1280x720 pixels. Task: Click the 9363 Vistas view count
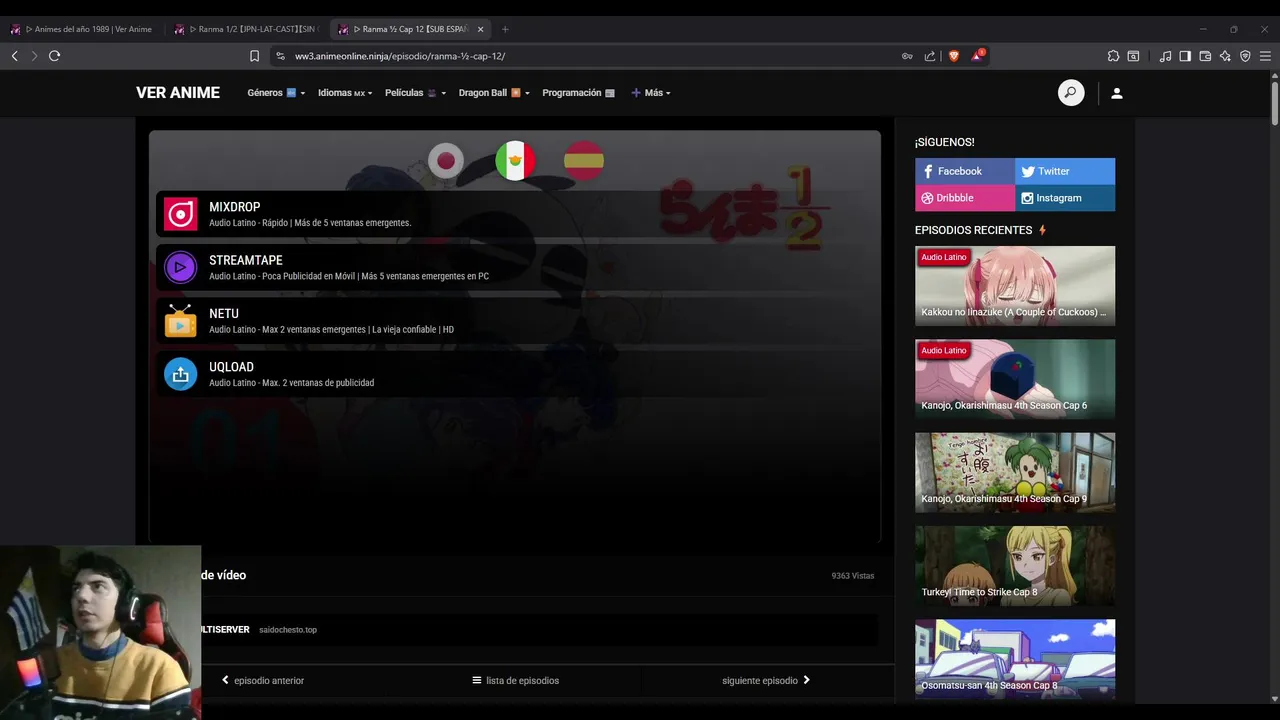[853, 576]
